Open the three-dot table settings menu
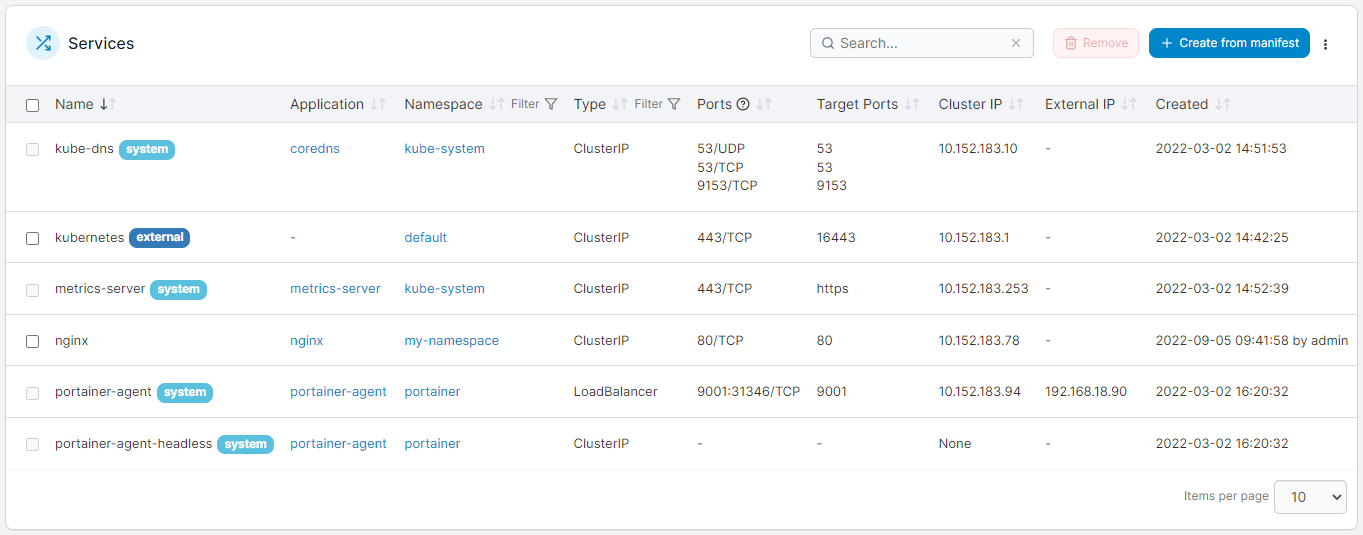Viewport: 1363px width, 535px height. pos(1326,44)
